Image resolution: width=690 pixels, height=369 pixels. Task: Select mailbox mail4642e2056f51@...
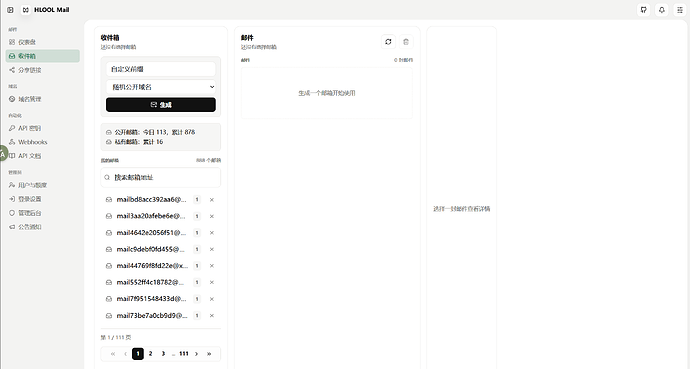coord(151,233)
